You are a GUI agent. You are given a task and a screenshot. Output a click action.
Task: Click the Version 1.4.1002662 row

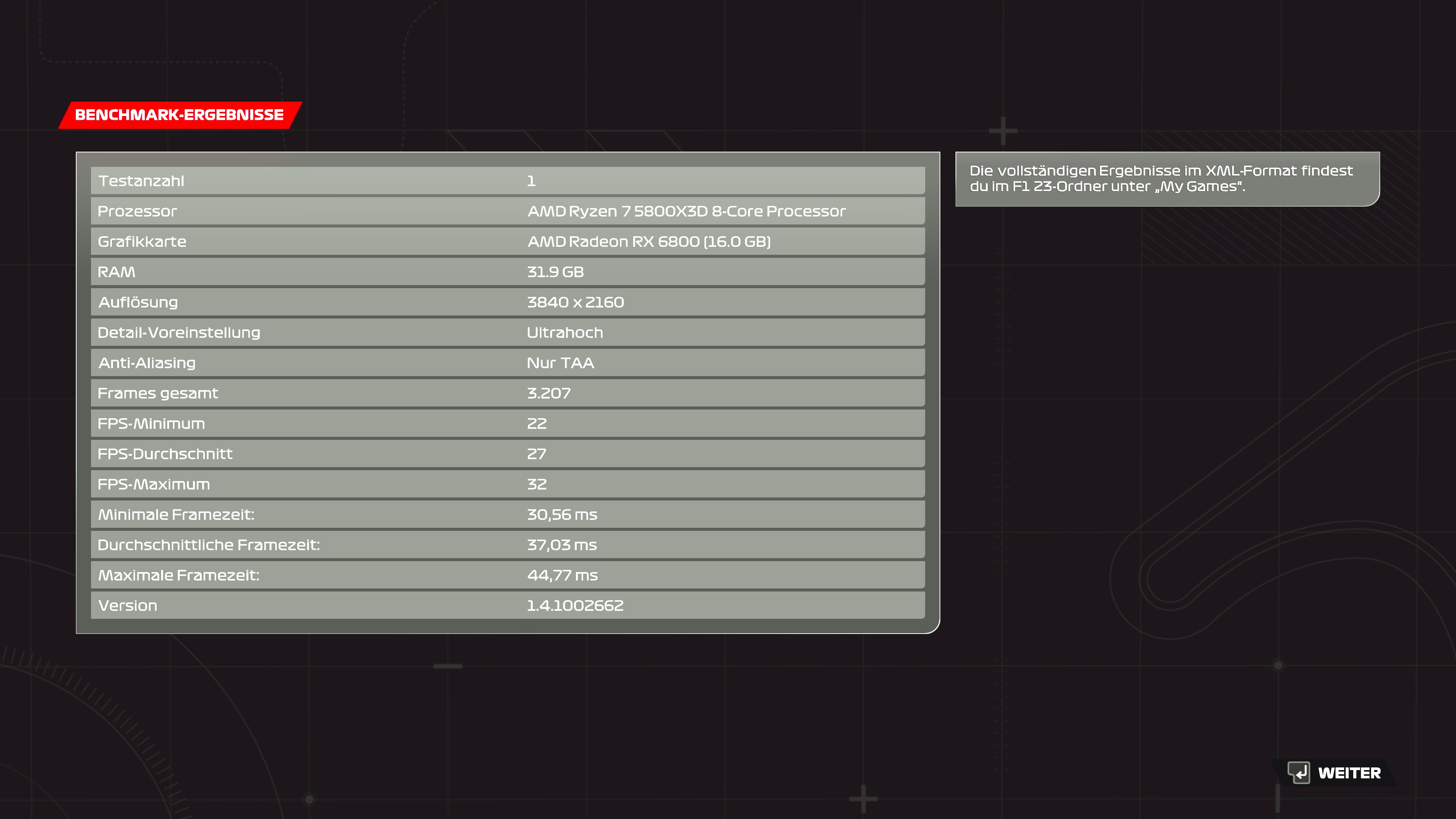tap(507, 606)
